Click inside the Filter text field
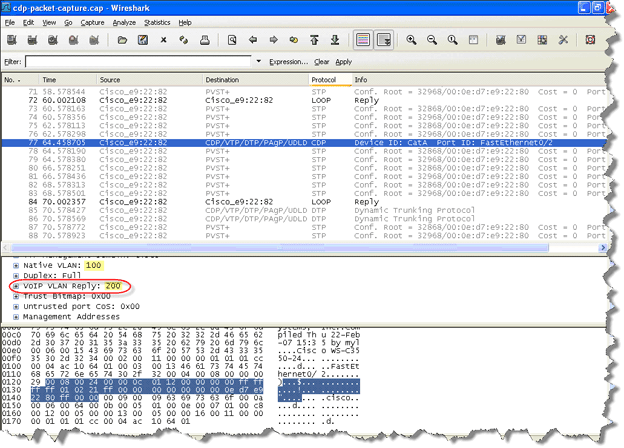Image resolution: width=624 pixels, height=448 pixels. [x=138, y=61]
